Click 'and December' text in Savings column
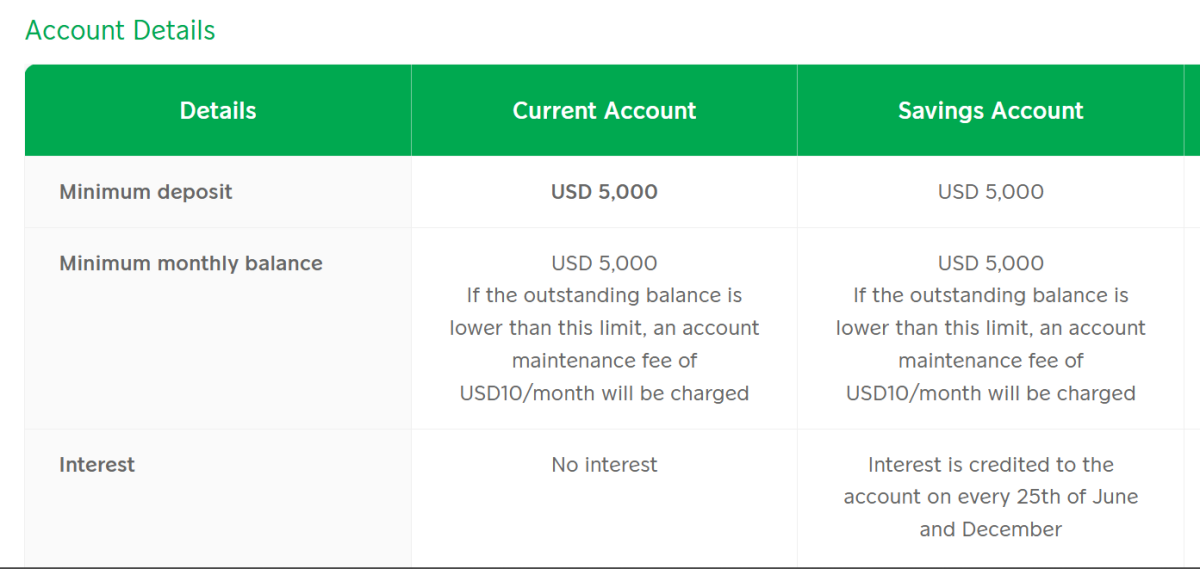The width and height of the screenshot is (1200, 569). pos(990,530)
